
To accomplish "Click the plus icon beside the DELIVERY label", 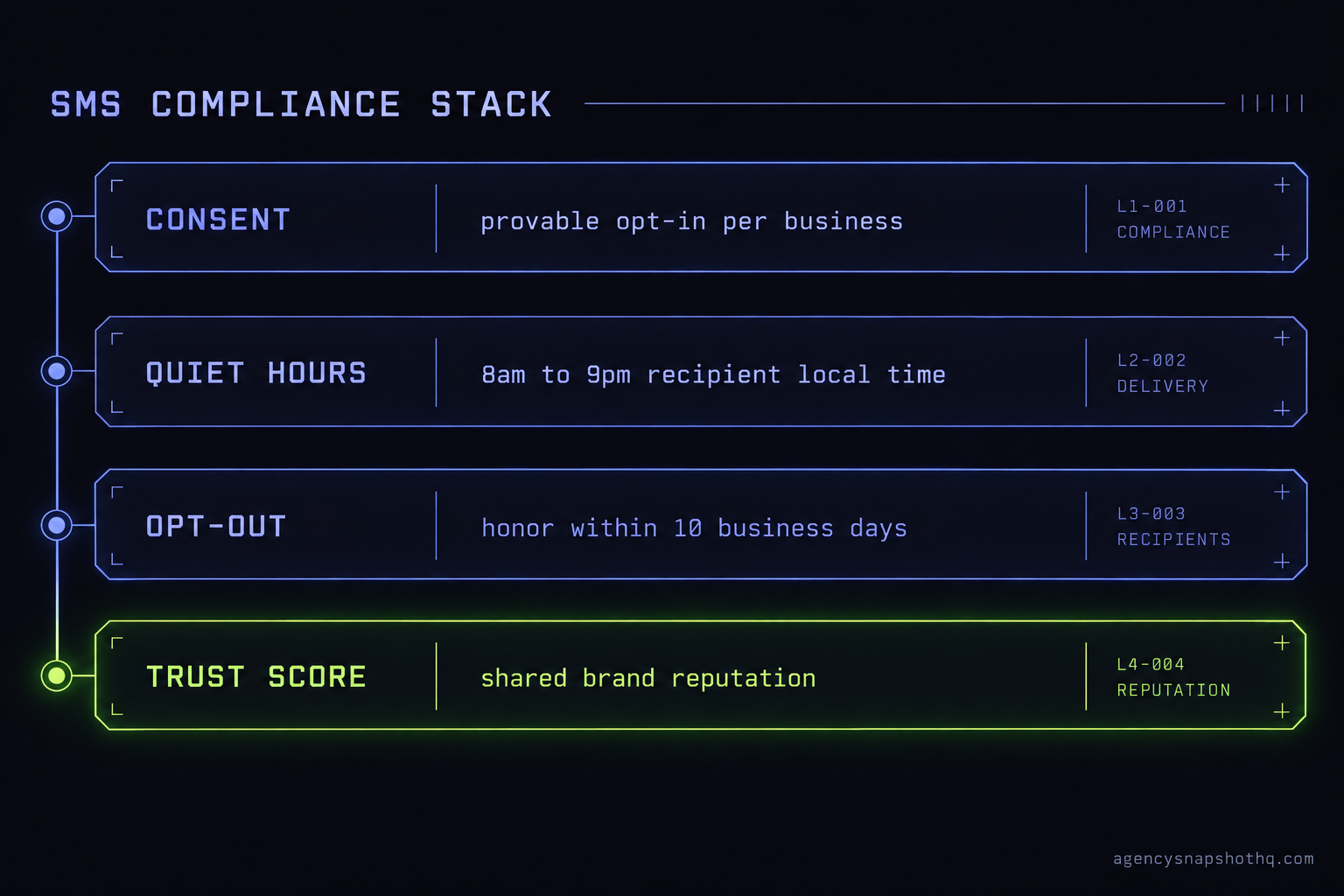I will (x=1282, y=409).
